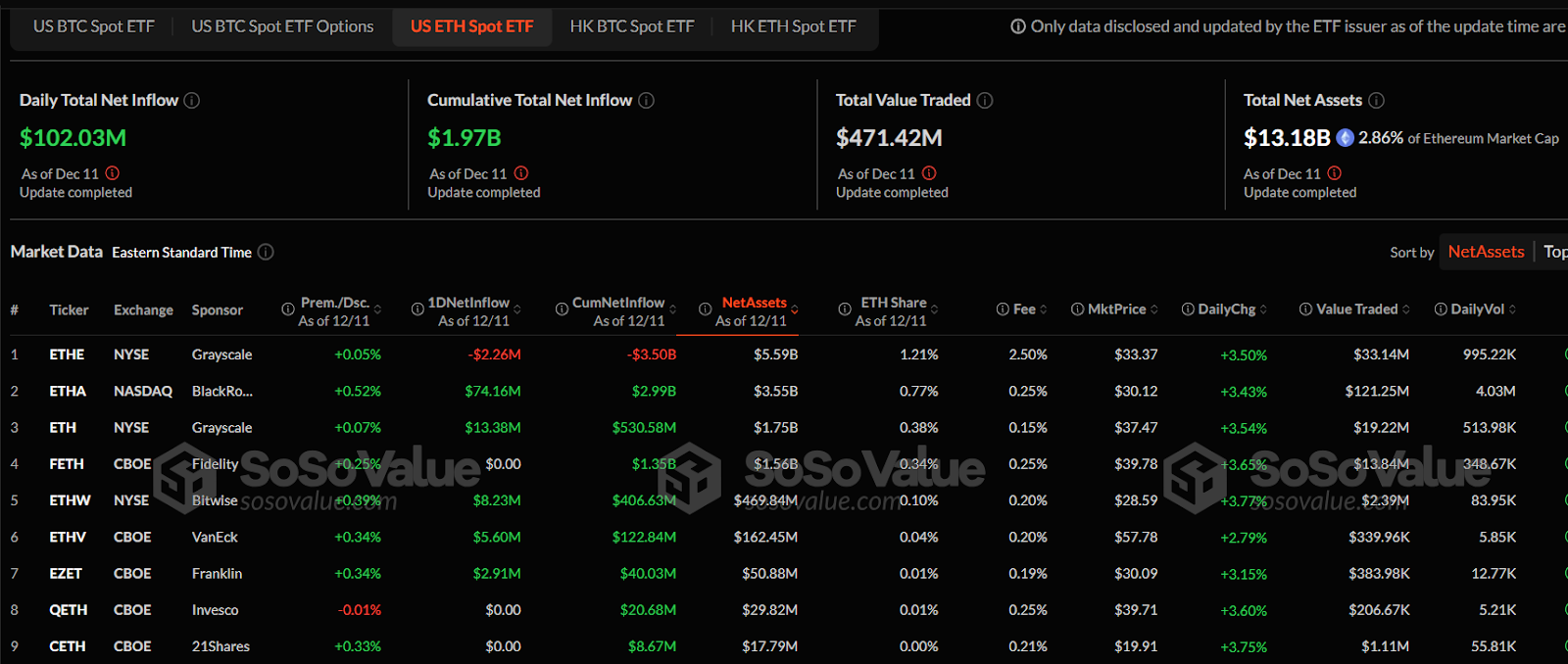Screen dimensions: 1568x664
Task: Click info icon before MktPrice column header
Action: pyautogui.click(x=1077, y=309)
